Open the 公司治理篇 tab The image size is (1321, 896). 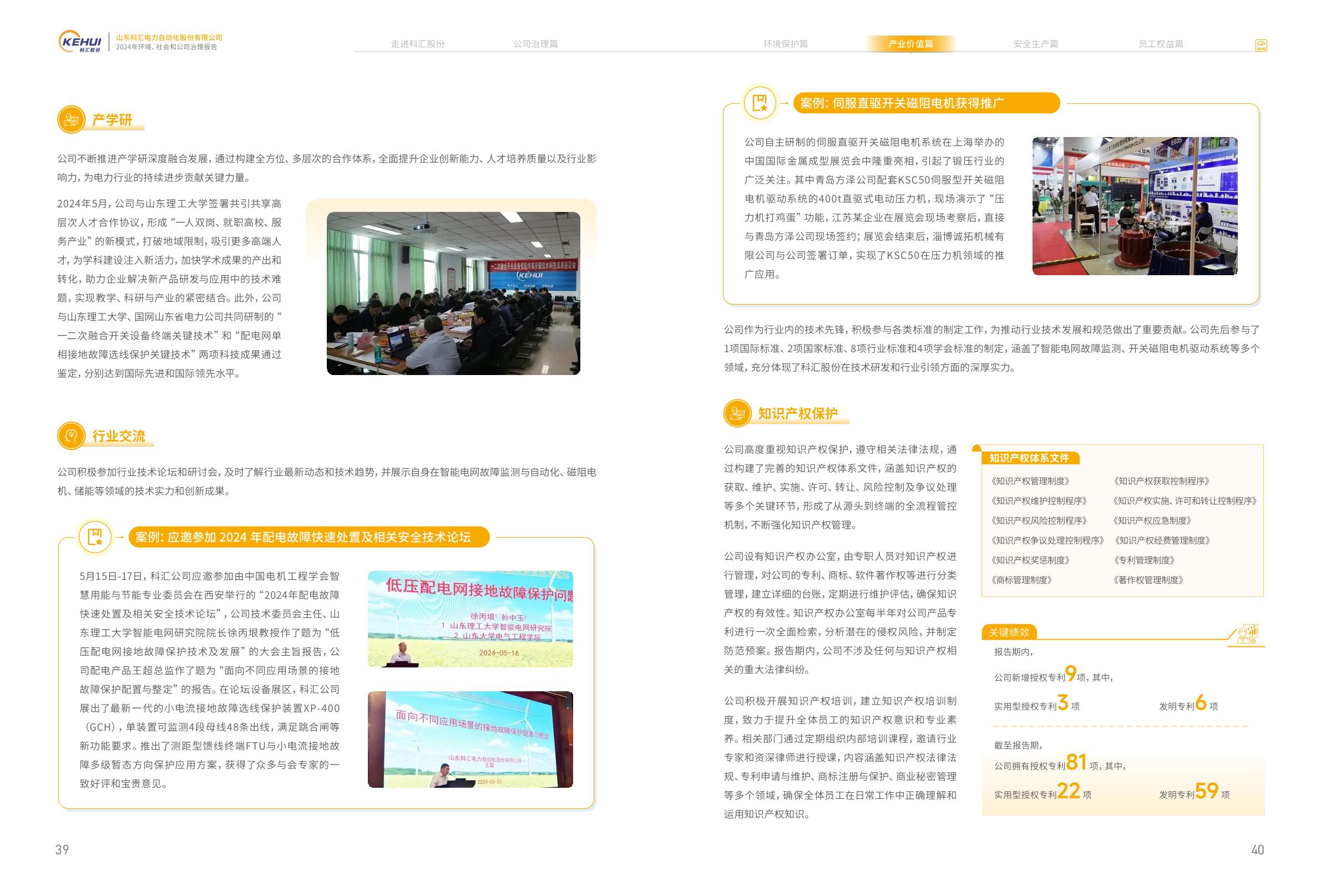tap(535, 44)
